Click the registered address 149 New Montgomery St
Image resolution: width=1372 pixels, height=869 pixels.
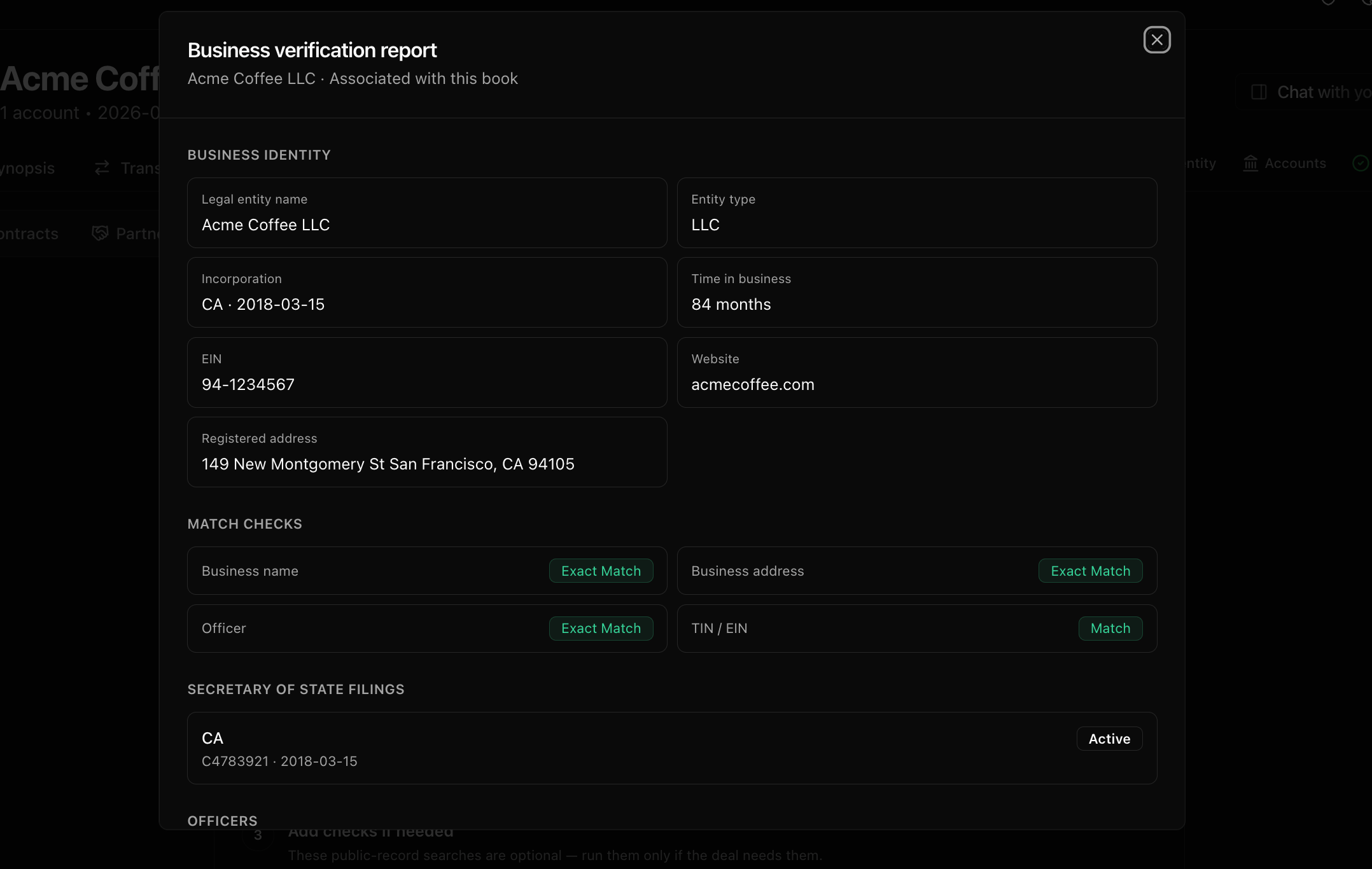point(388,464)
